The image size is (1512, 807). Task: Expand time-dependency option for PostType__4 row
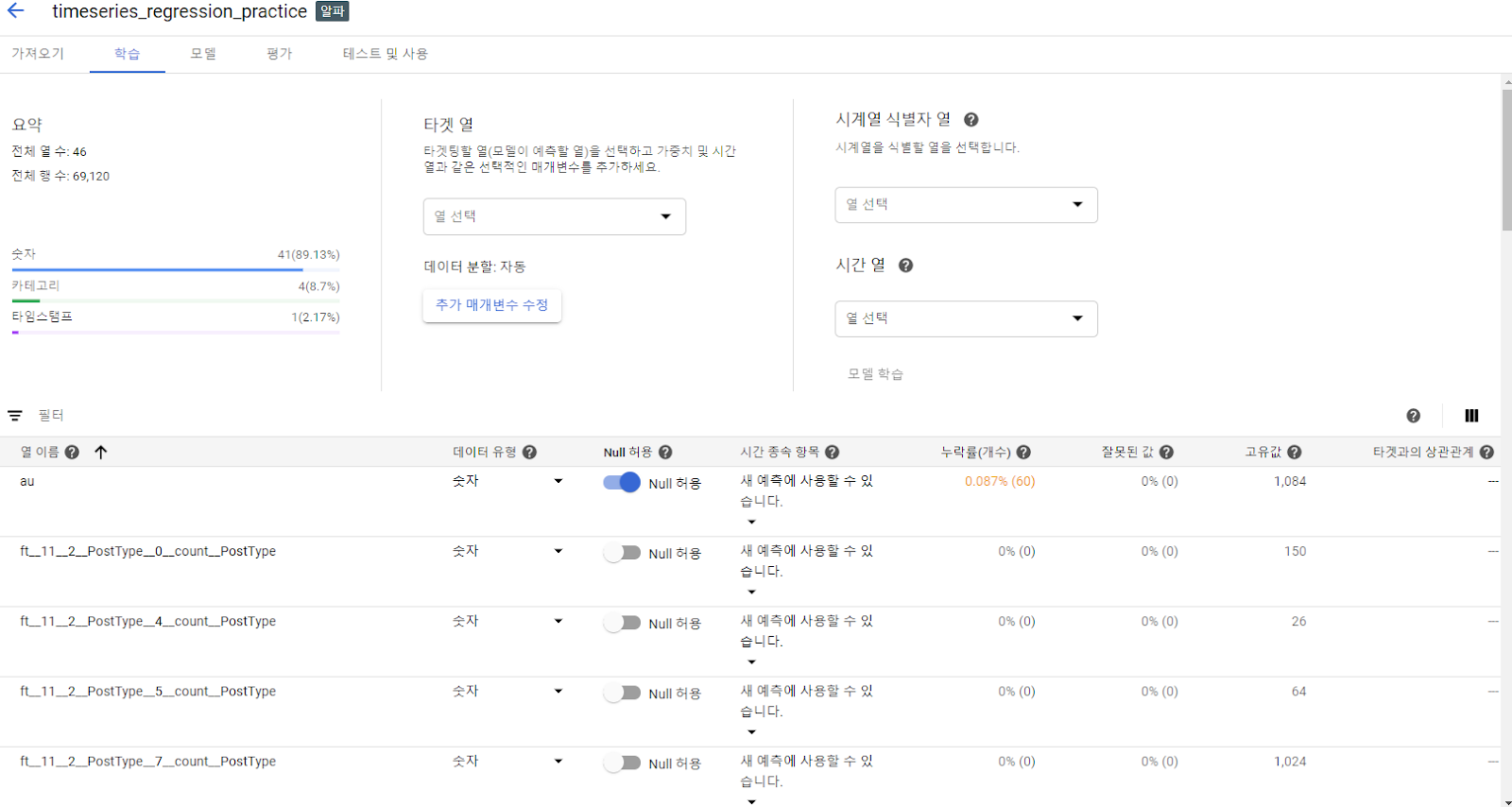click(752, 661)
